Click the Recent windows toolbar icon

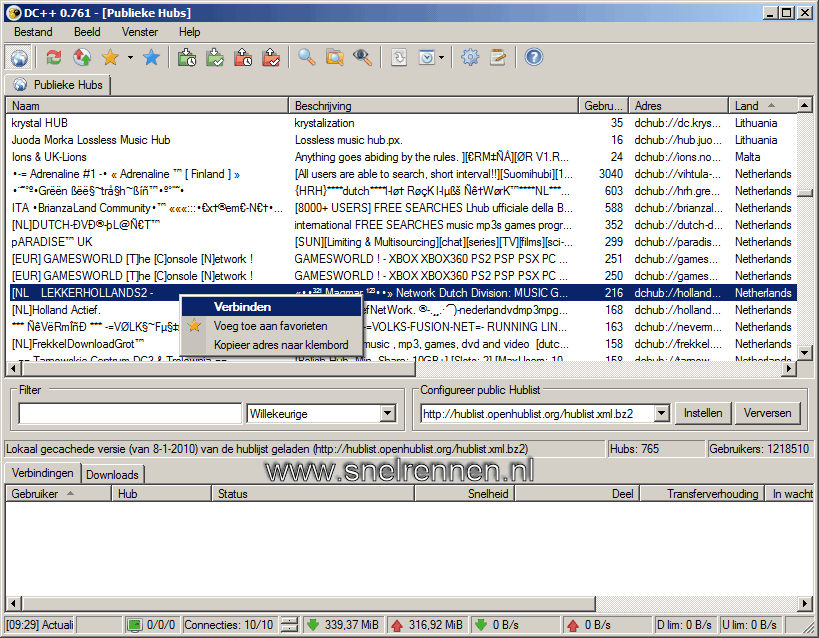pyautogui.click(x=427, y=57)
